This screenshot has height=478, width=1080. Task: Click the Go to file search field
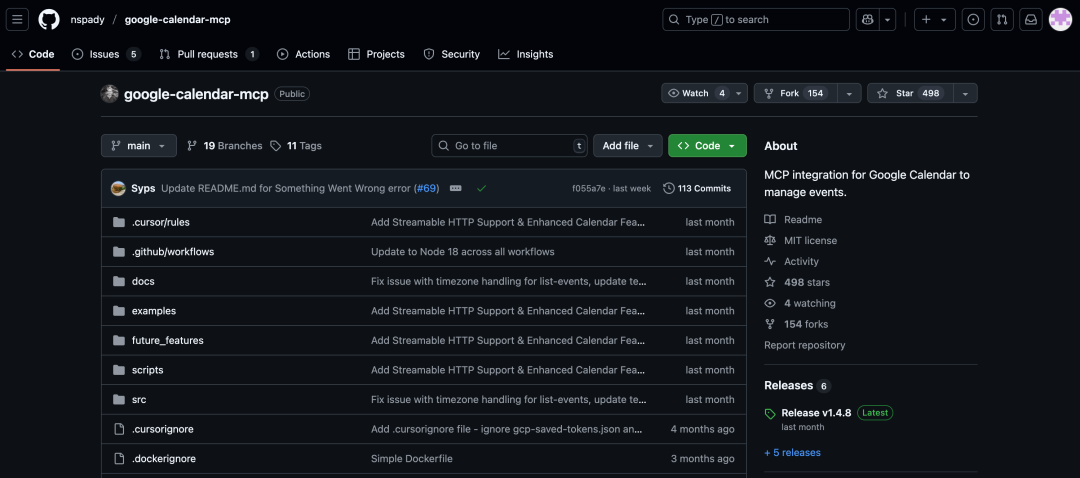510,145
